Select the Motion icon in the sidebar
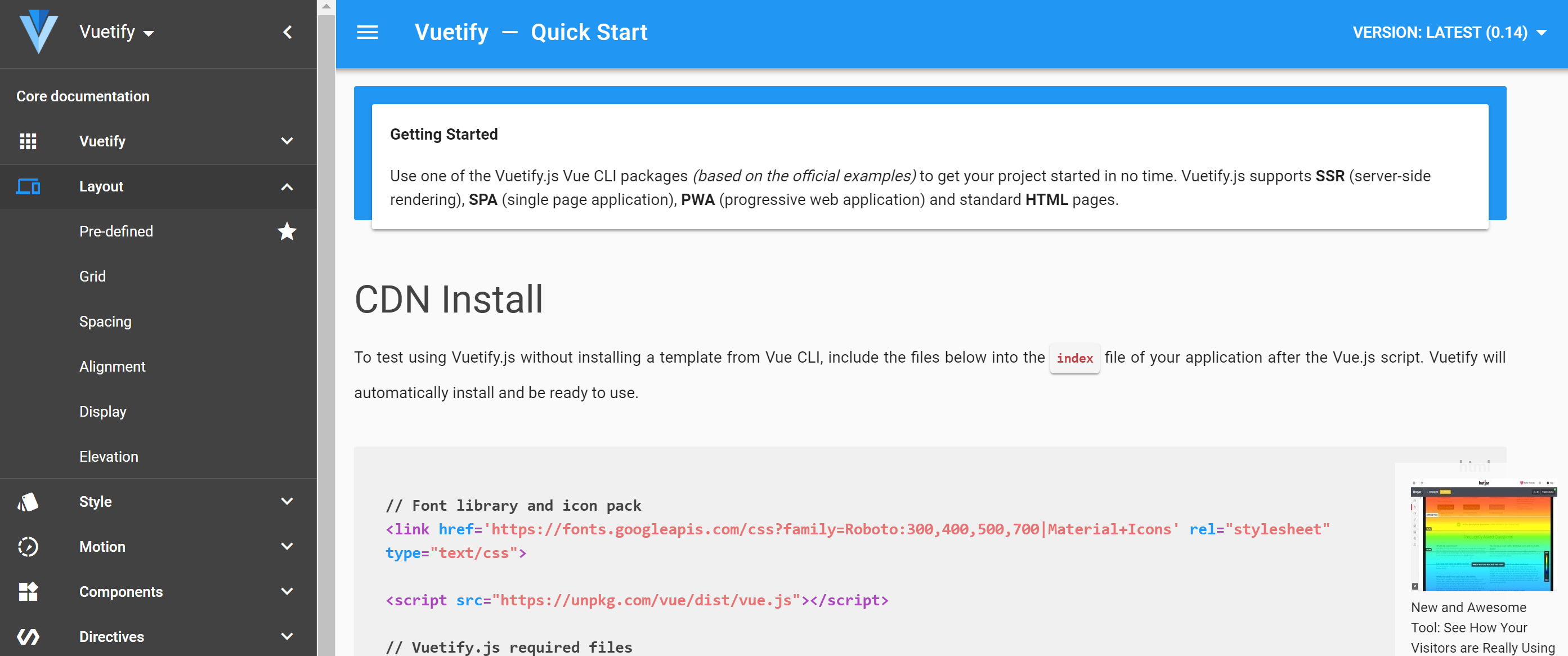 (x=28, y=546)
